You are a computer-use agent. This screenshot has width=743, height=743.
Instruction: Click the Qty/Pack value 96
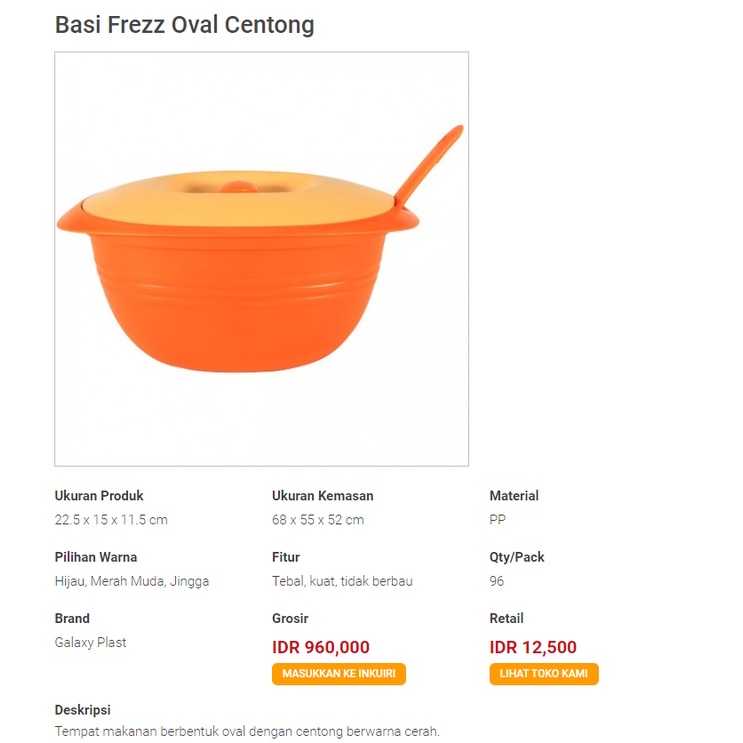(x=497, y=581)
